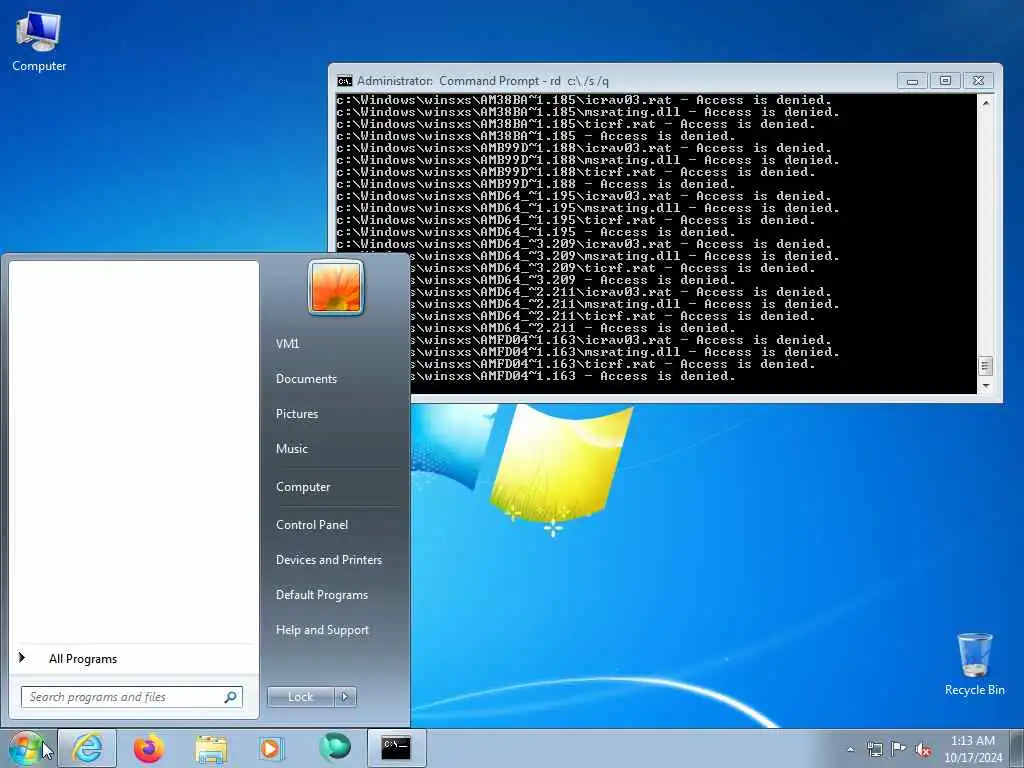This screenshot has height=768, width=1024.
Task: Open the network status tray icon
Action: click(874, 749)
